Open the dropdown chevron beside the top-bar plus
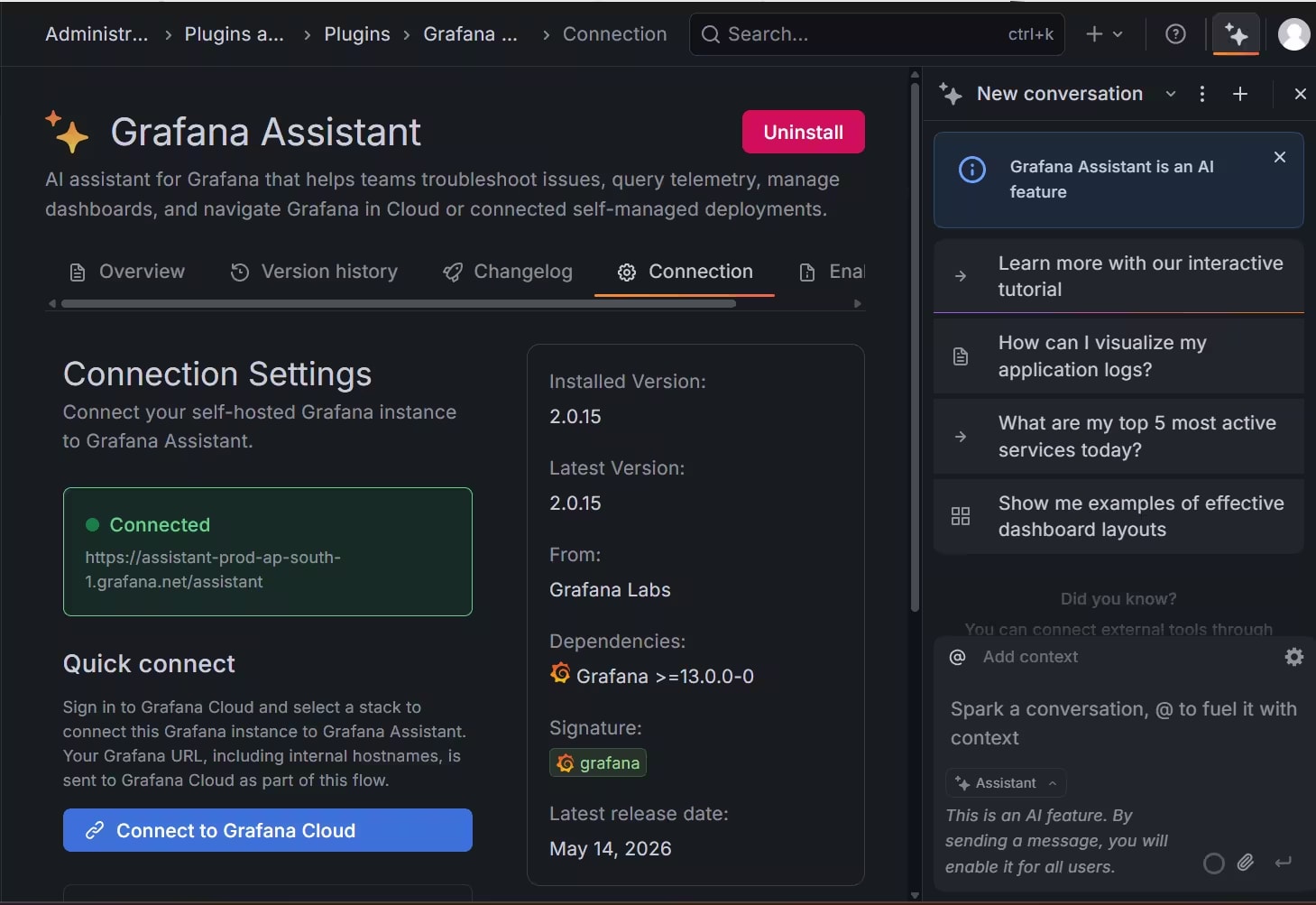The image size is (1316, 905). tap(1118, 34)
